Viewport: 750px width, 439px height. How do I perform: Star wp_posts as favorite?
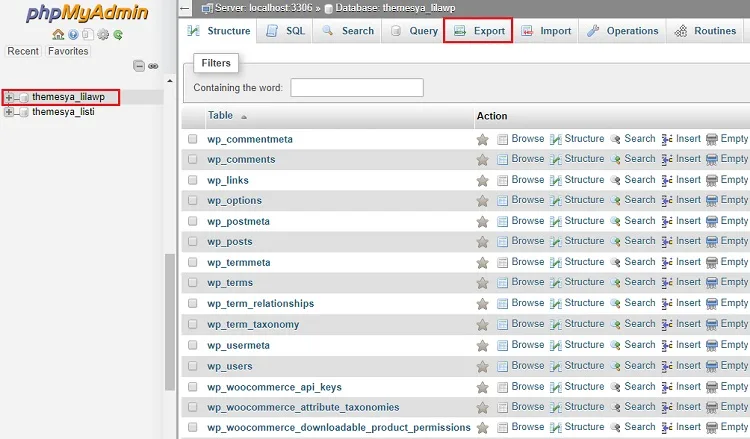point(483,242)
